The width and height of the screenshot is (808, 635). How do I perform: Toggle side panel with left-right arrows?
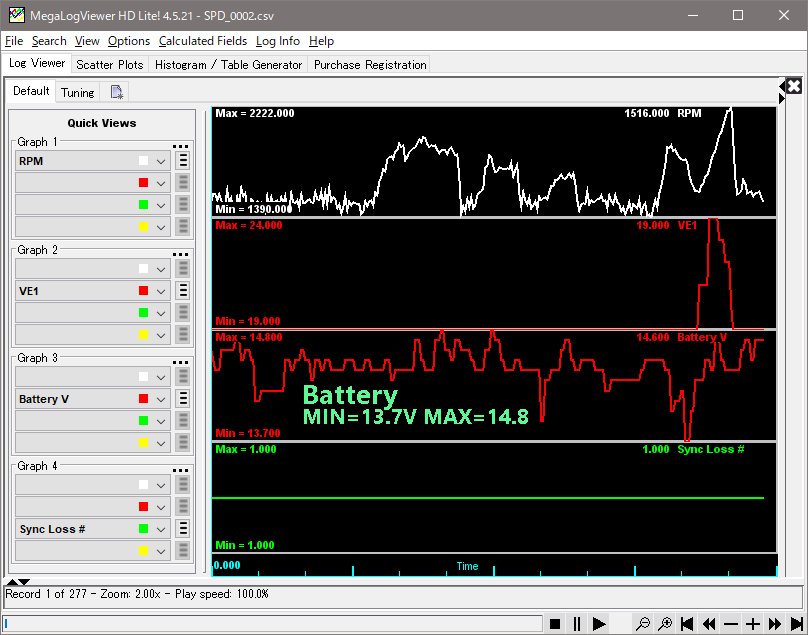[x=782, y=92]
